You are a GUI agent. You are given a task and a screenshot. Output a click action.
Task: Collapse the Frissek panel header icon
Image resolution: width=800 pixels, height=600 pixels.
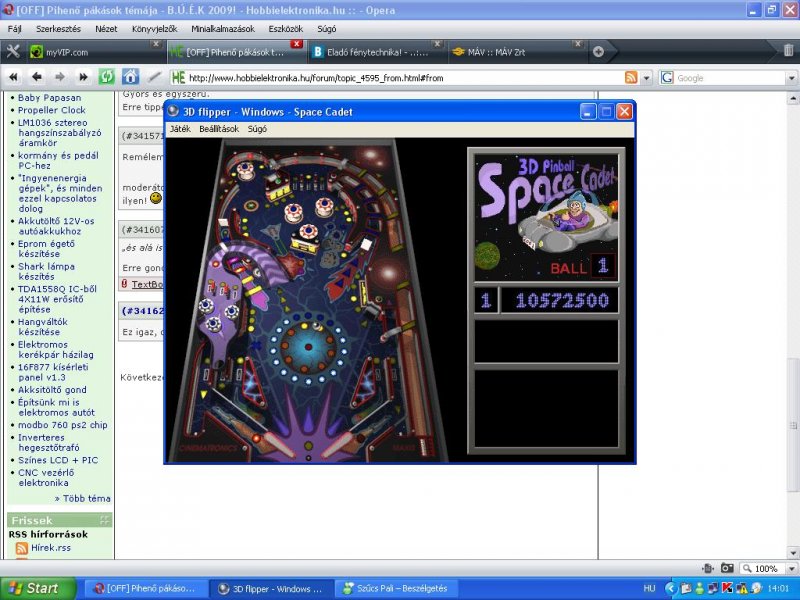click(x=105, y=520)
